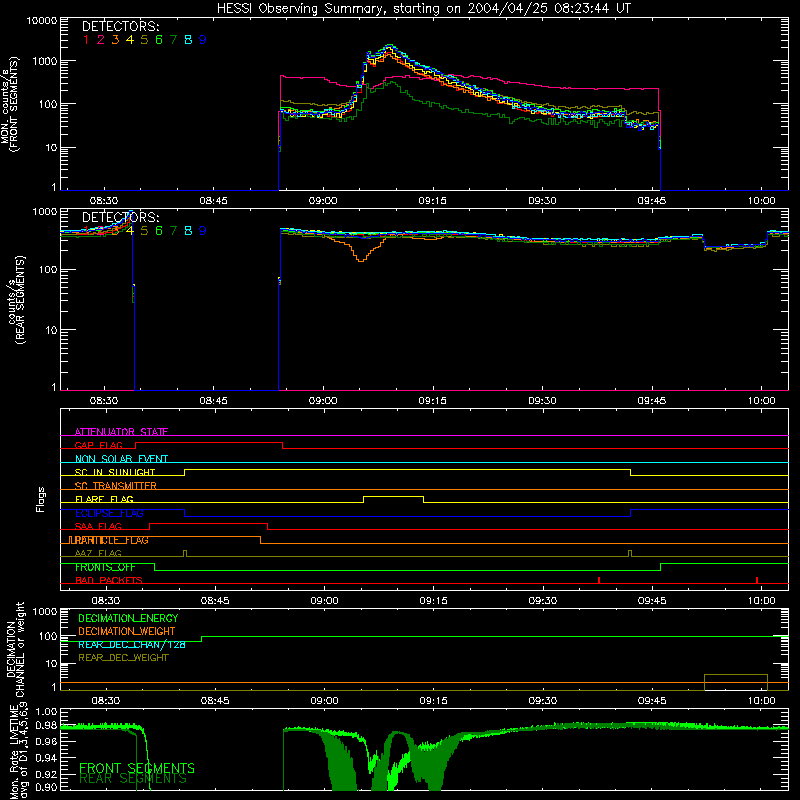This screenshot has width=800, height=800.
Task: Click 'DETECTORS:' heading in front-segments panel
Action: click(x=121, y=26)
